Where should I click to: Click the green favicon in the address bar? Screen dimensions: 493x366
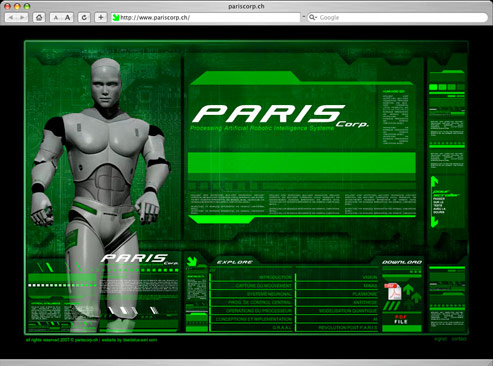coord(116,17)
